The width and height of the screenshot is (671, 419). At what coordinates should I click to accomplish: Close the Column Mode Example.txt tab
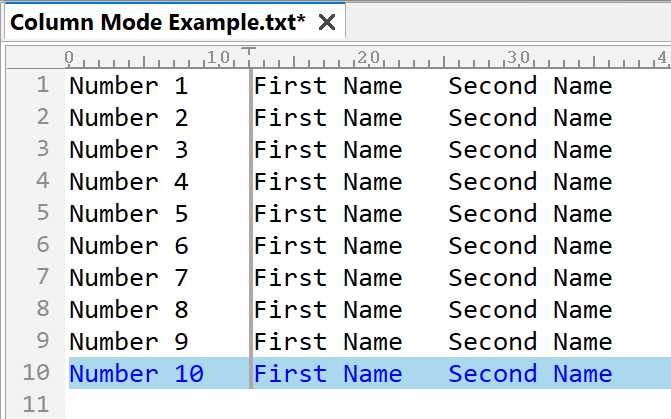click(x=327, y=22)
